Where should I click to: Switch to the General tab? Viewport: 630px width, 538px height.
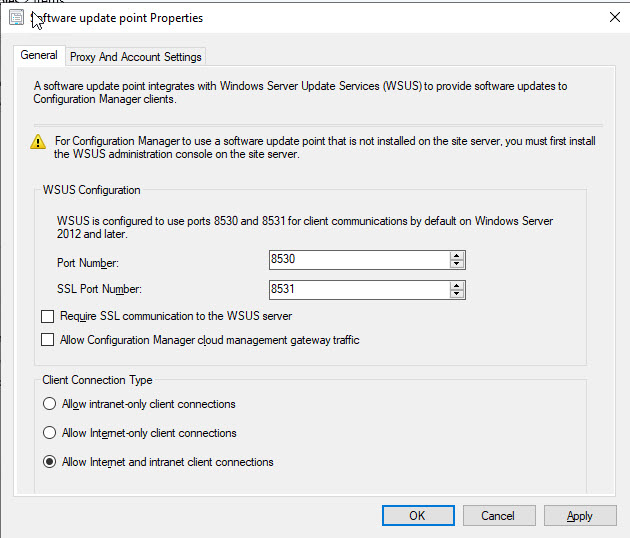pos(39,56)
